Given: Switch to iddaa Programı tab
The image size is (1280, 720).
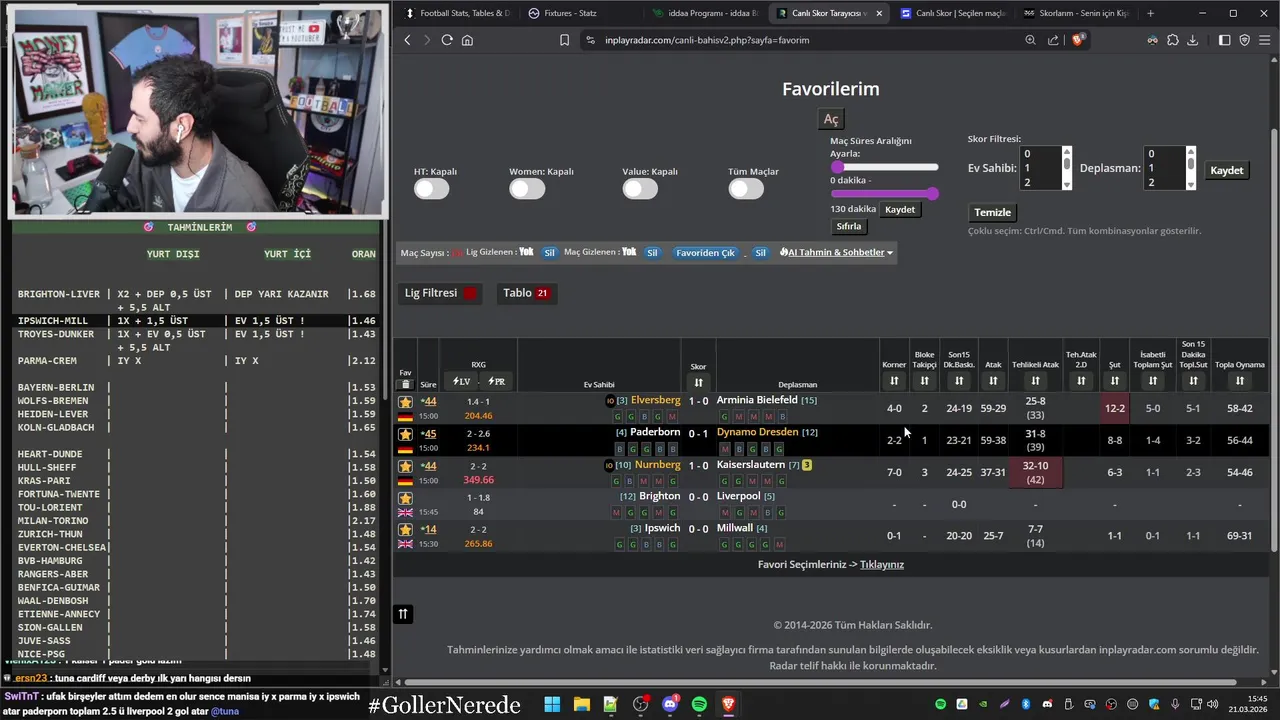Looking at the screenshot, I should pos(705,13).
